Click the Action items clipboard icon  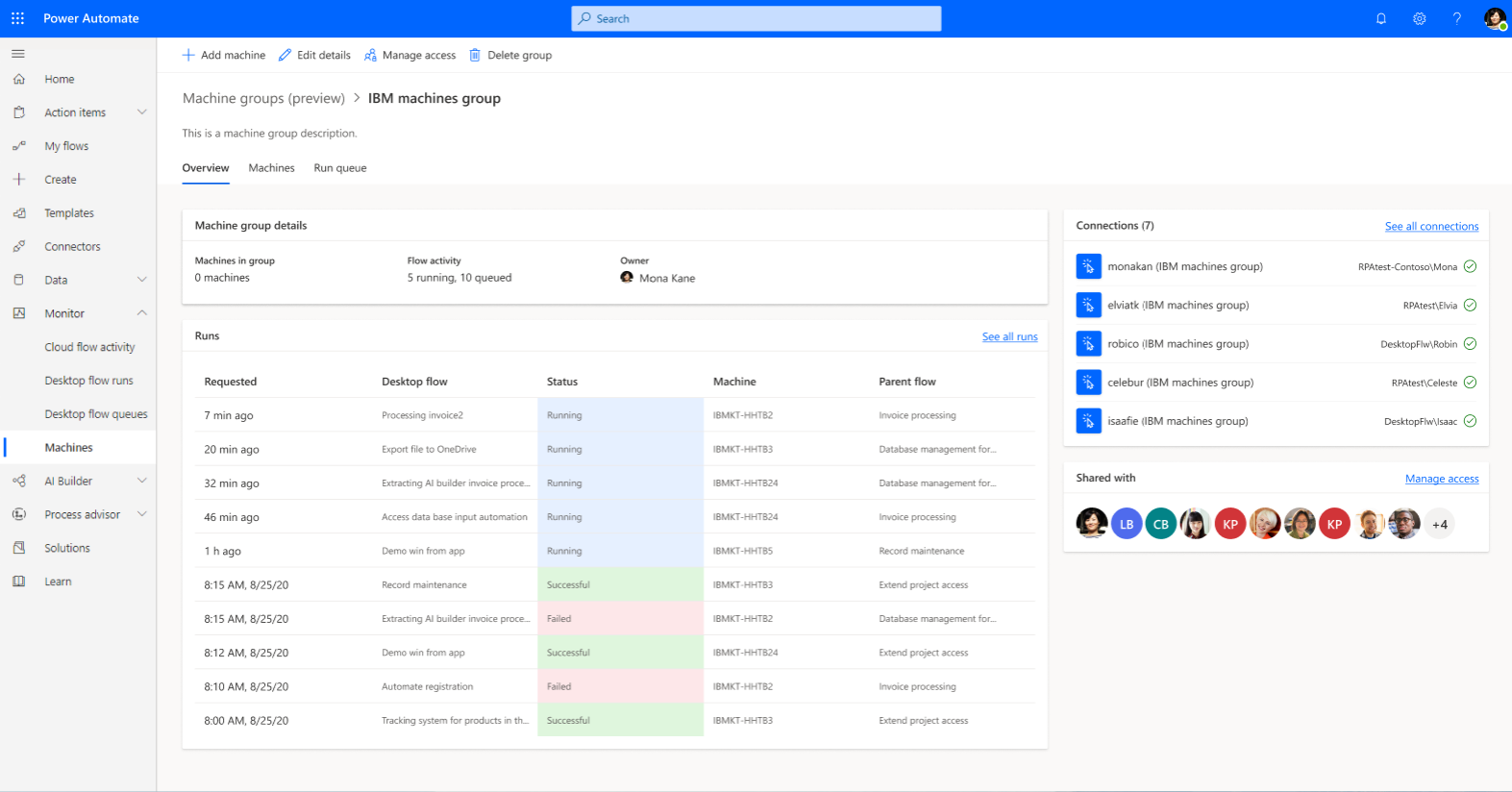pos(19,112)
